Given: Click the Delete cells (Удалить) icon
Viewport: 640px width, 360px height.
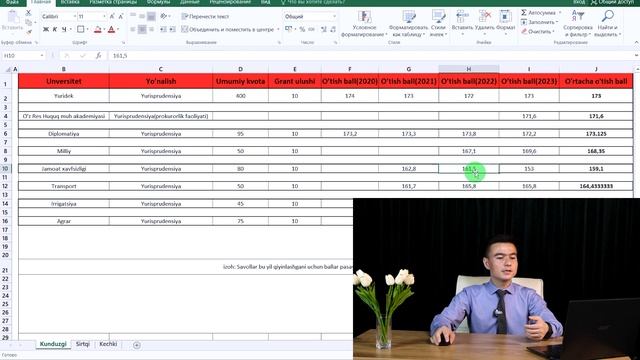Looking at the screenshot, I should click(x=484, y=17).
